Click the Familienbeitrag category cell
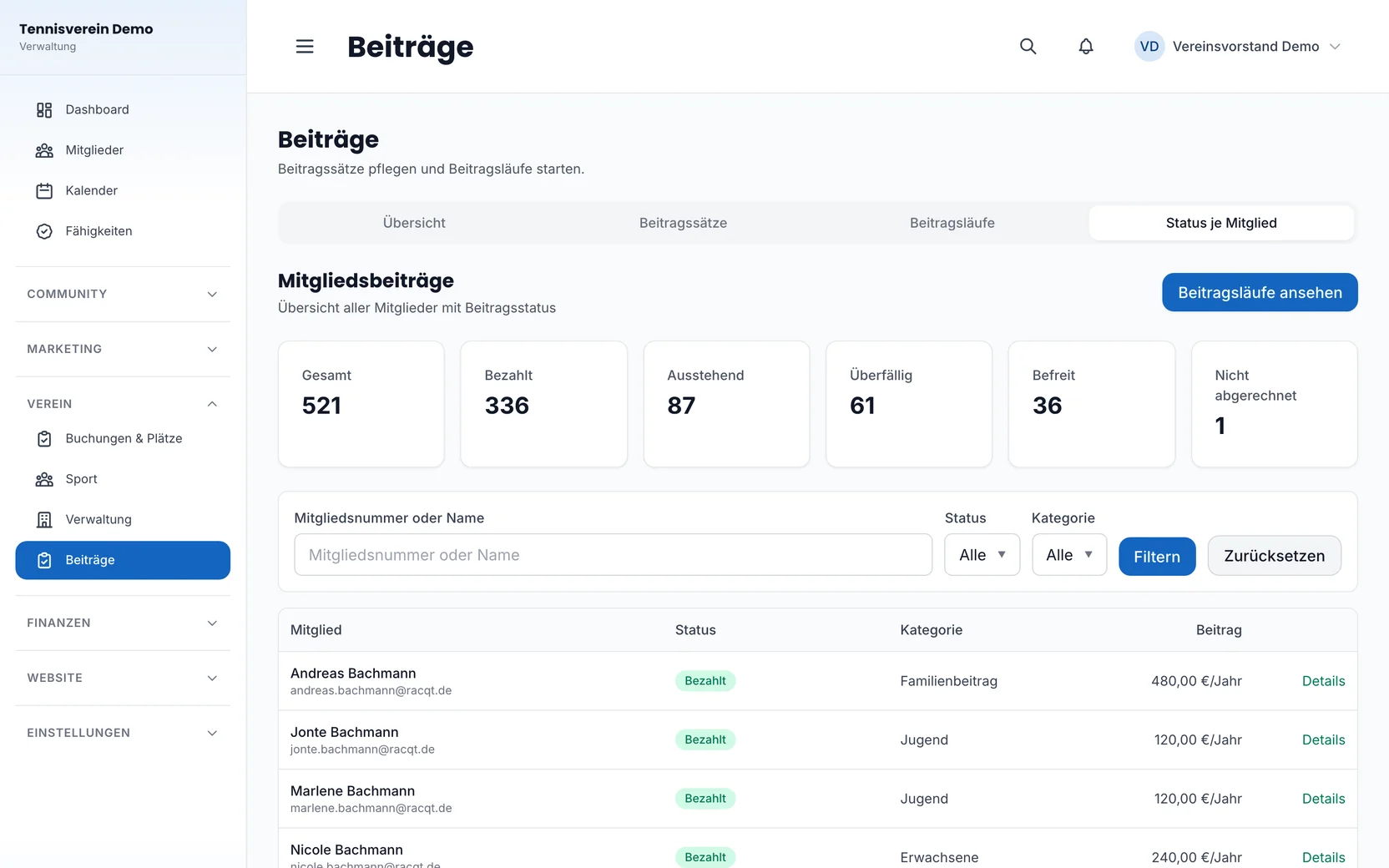Screen dimensions: 1389x868 (948, 681)
